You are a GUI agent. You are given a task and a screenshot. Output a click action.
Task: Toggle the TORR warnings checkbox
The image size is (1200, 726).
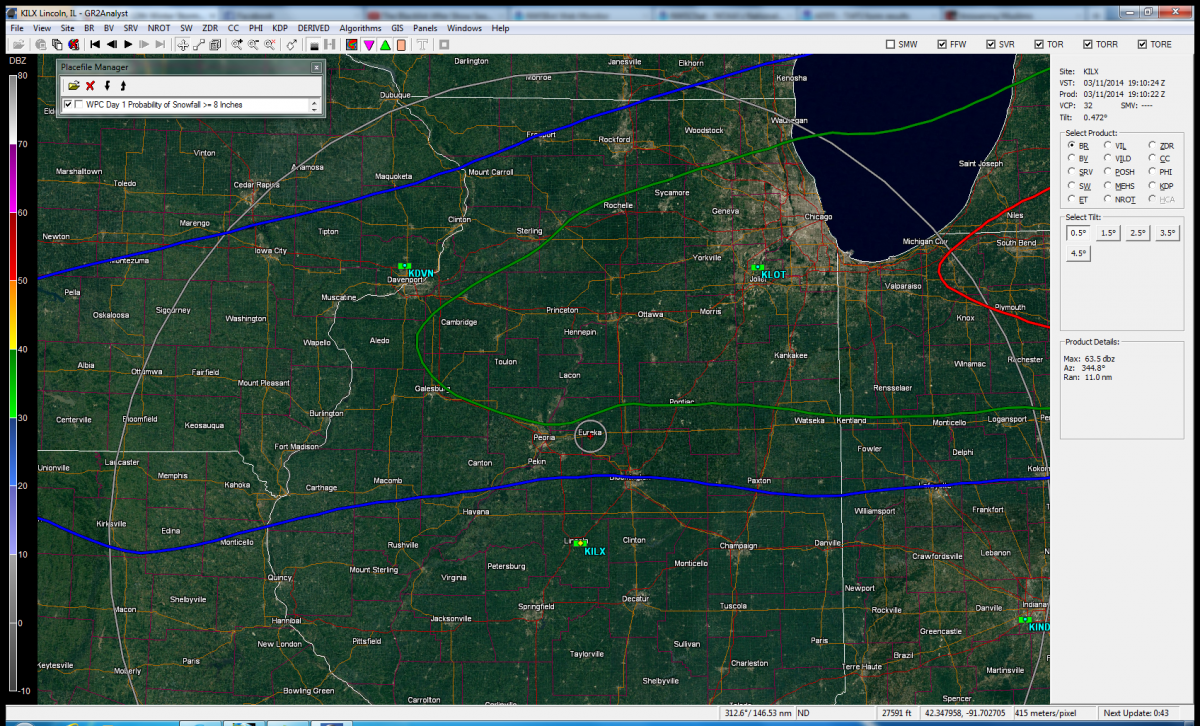point(1086,44)
